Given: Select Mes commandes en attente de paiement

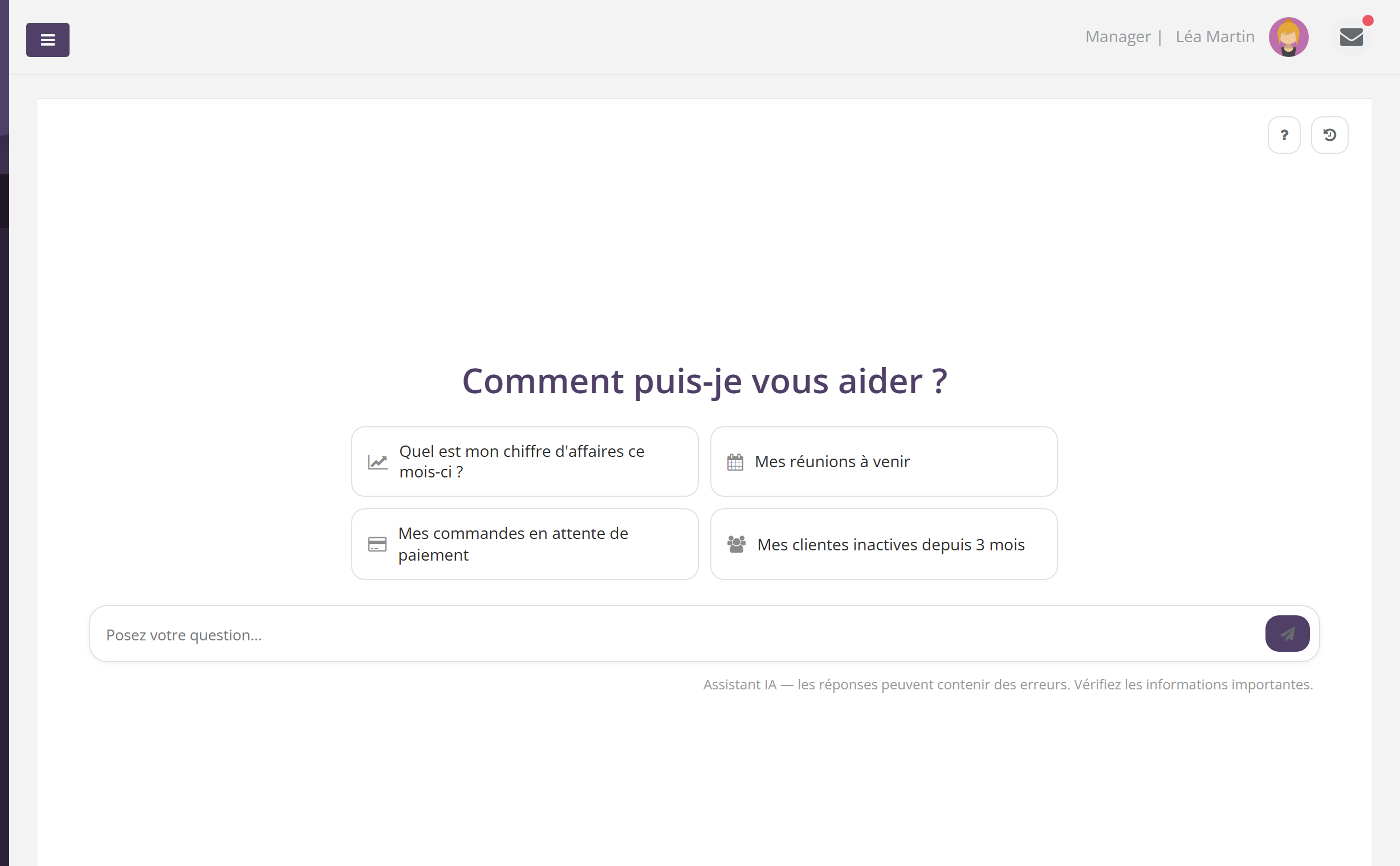Looking at the screenshot, I should (x=524, y=544).
